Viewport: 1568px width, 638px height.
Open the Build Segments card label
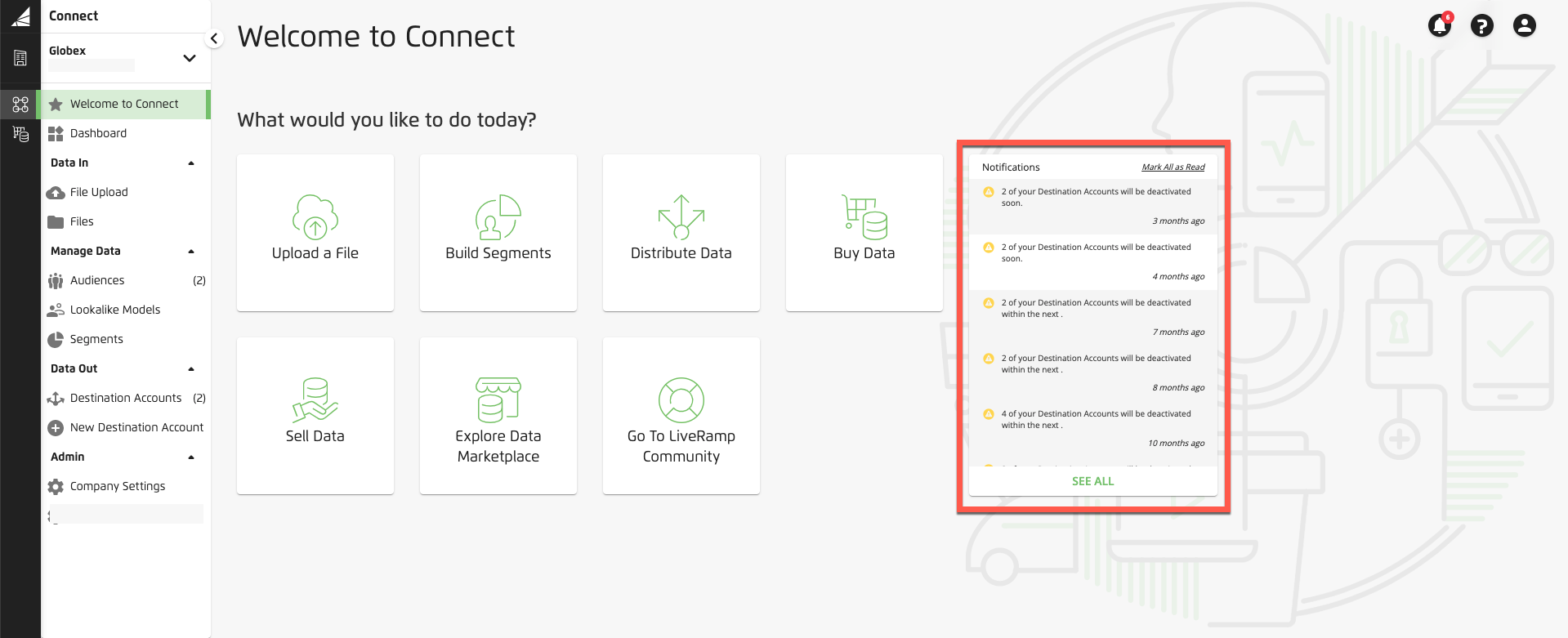point(498,253)
